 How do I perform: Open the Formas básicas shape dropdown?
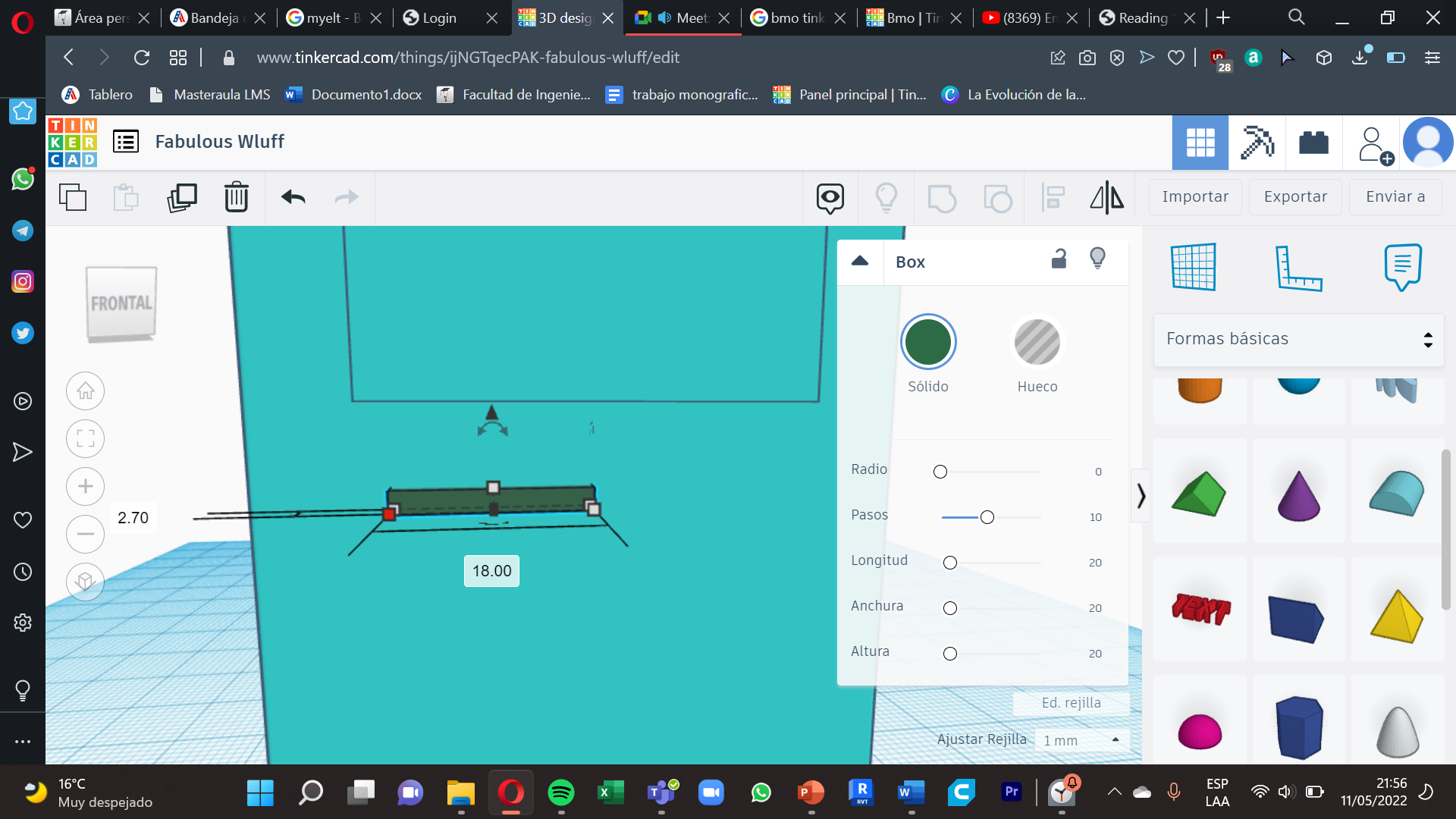(1298, 339)
